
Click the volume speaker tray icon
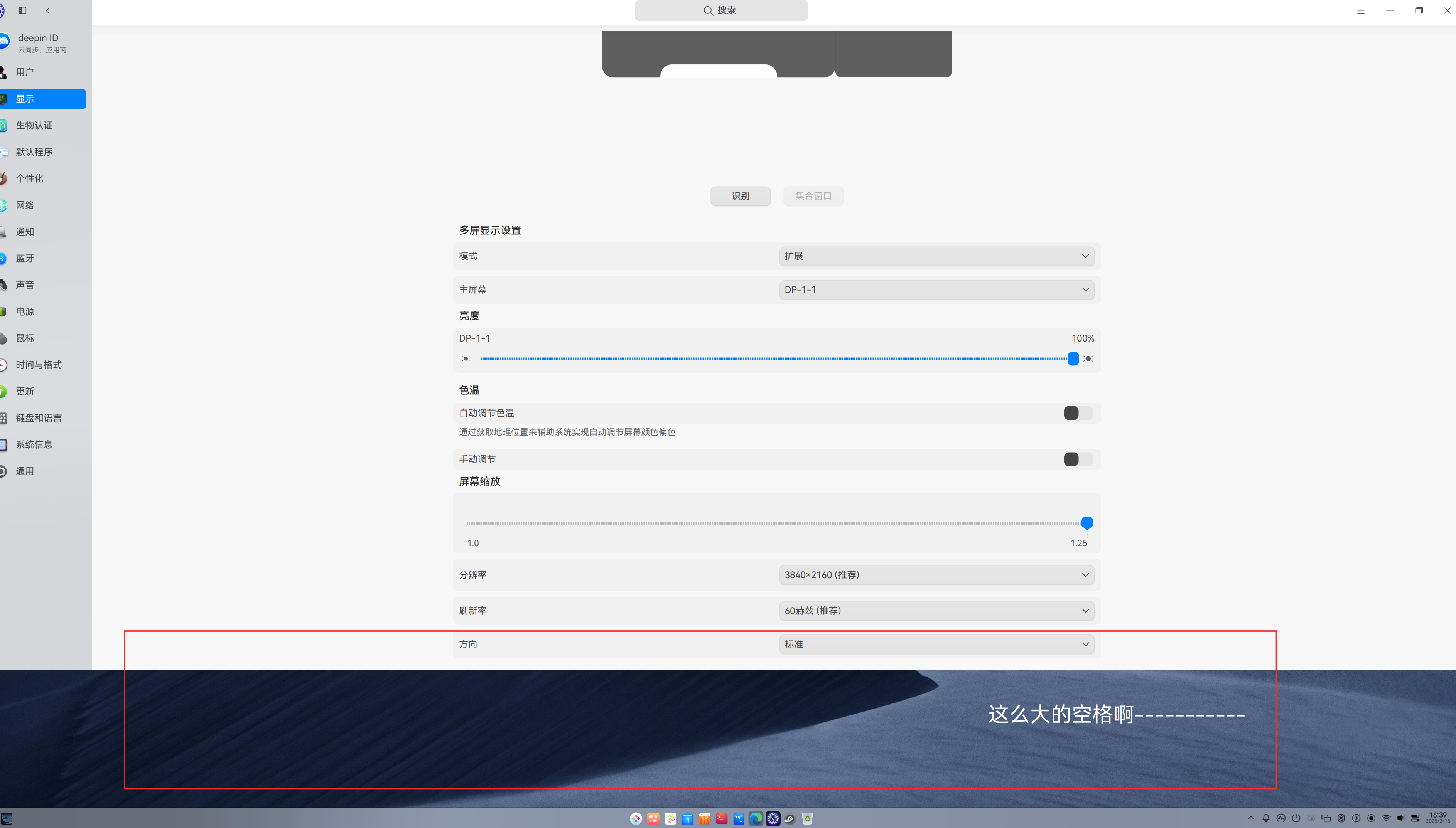(1401, 818)
